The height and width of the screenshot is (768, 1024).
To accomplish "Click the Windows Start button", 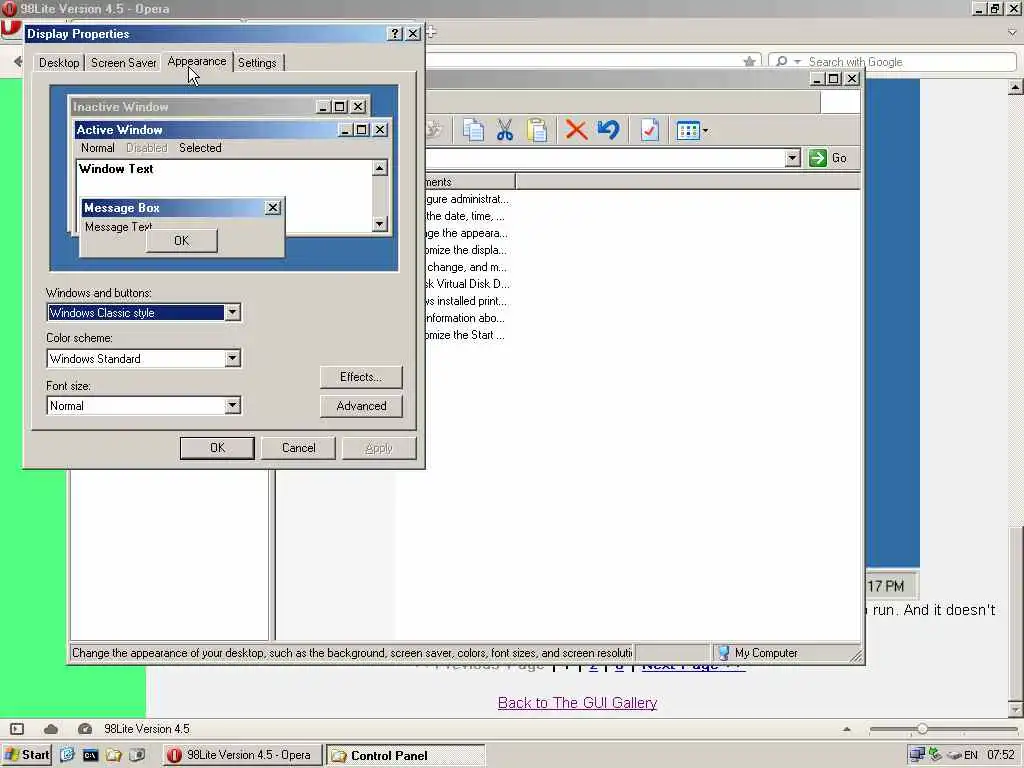I will (x=27, y=755).
